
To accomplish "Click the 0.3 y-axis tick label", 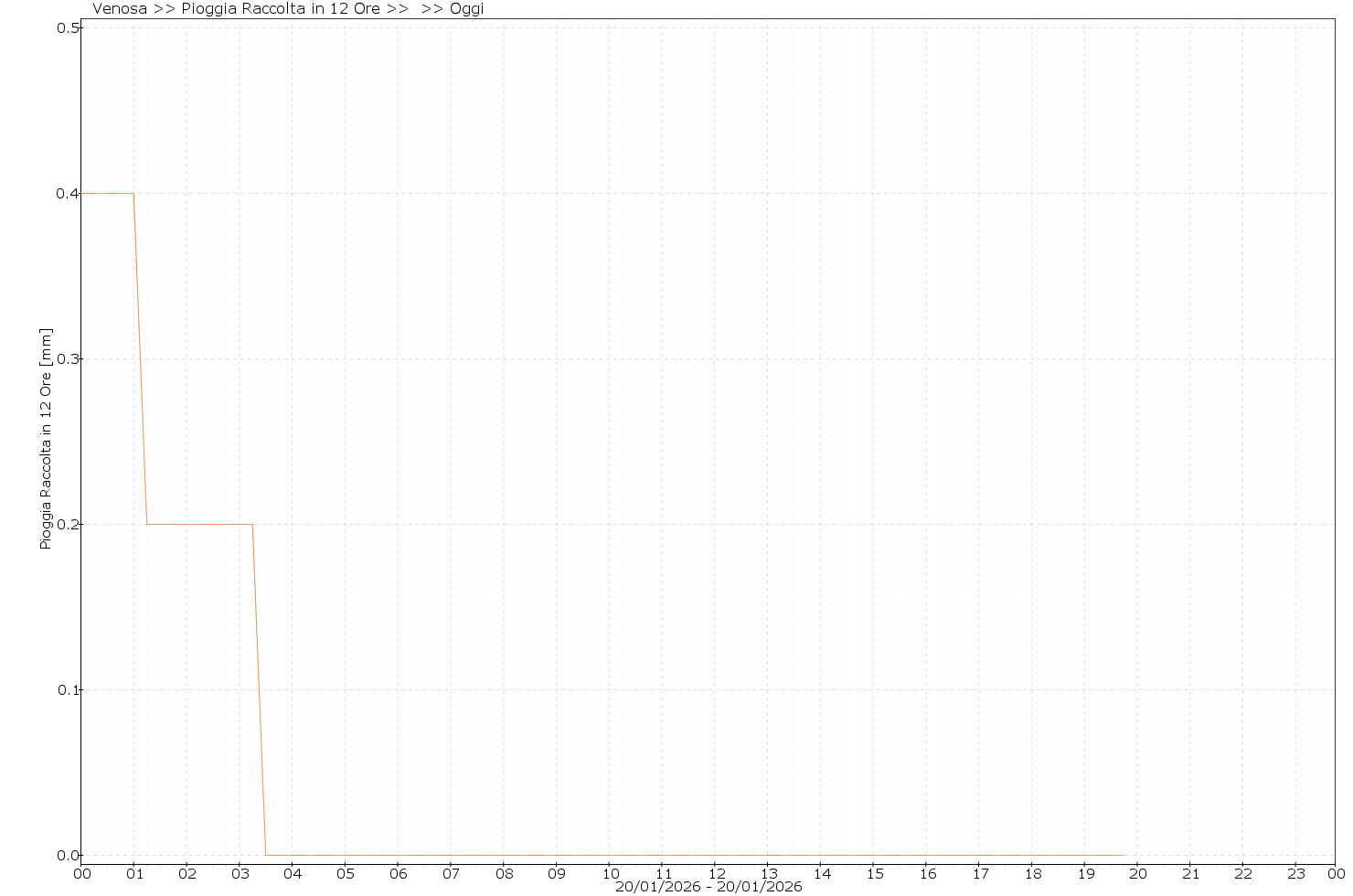I will point(68,358).
